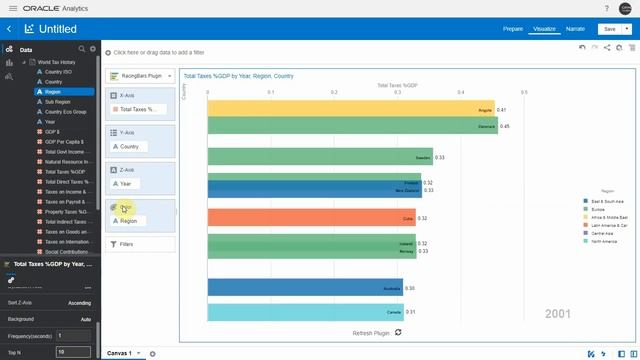Toggle the grammar panel layout icon at far bottom right
640x360 pixels.
(633, 354)
